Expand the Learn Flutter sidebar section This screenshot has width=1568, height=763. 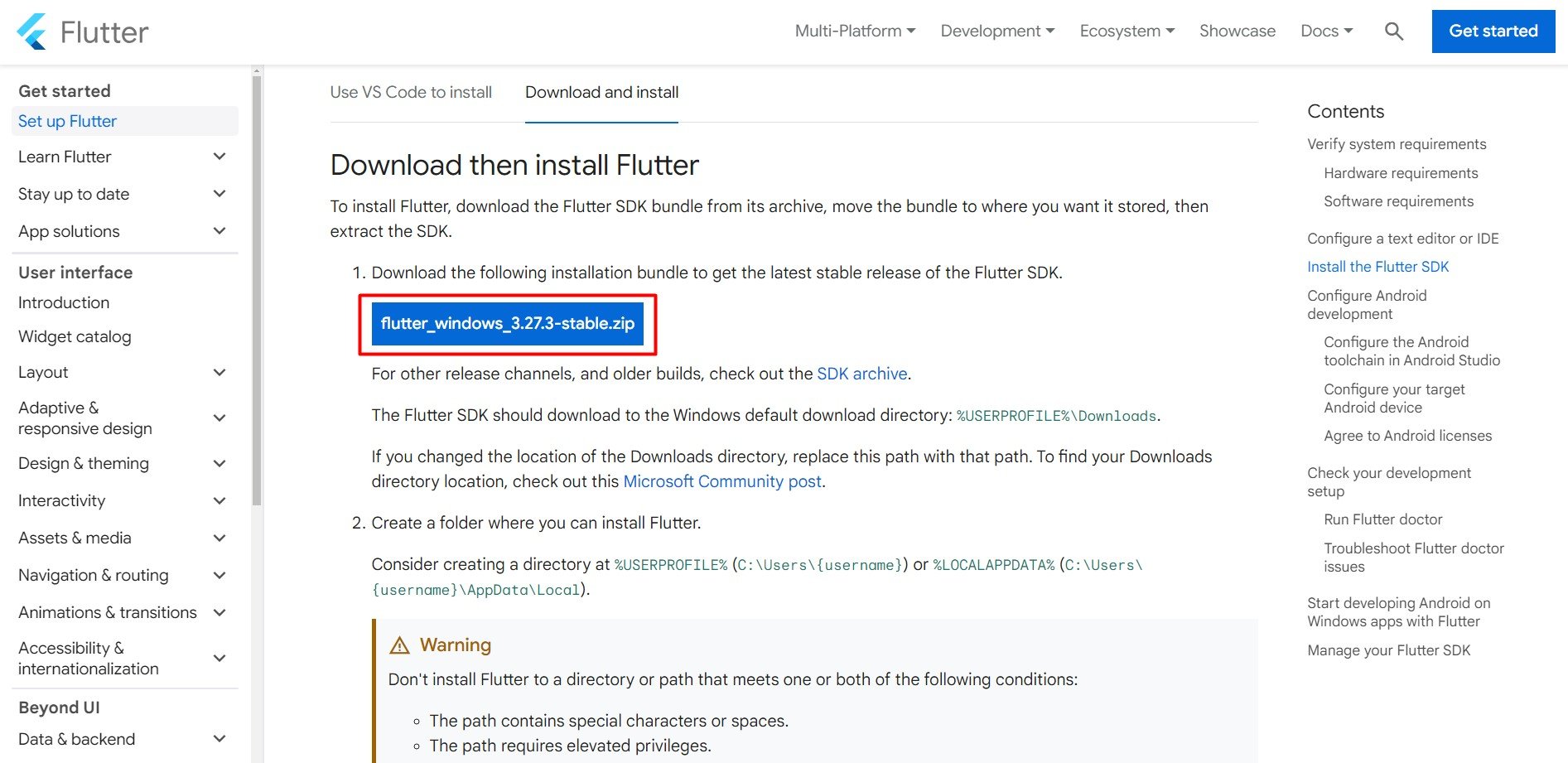220,157
